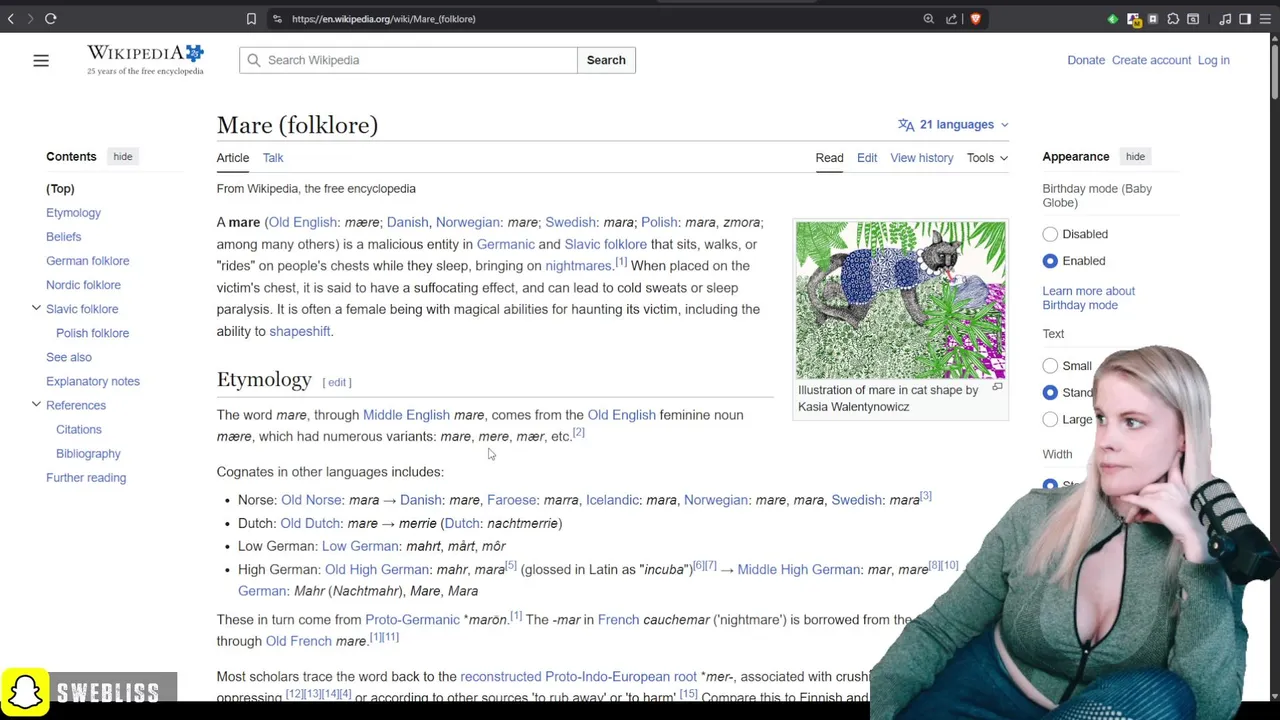The width and height of the screenshot is (1280, 720).
Task: Bookmark this page using the bookmark icon
Action: (x=251, y=18)
